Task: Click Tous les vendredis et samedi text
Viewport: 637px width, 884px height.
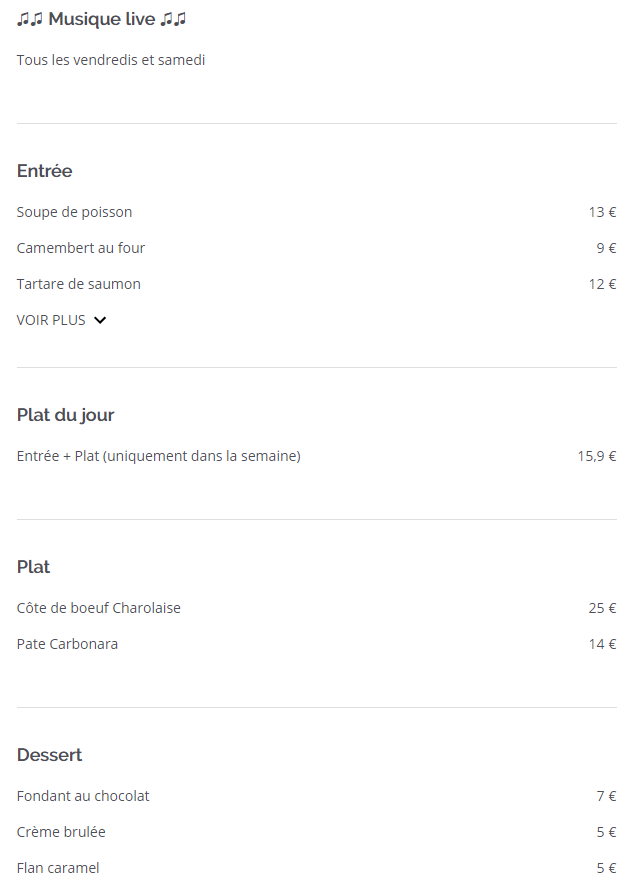Action: pyautogui.click(x=111, y=60)
